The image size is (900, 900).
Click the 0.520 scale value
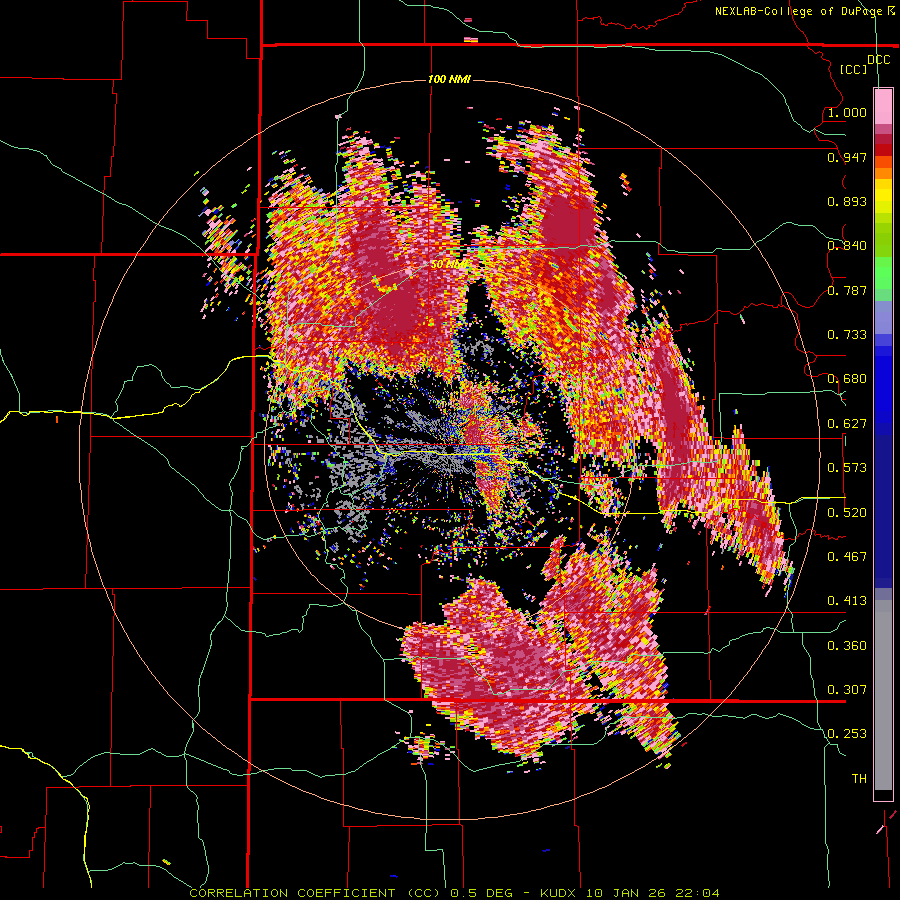[x=847, y=513]
